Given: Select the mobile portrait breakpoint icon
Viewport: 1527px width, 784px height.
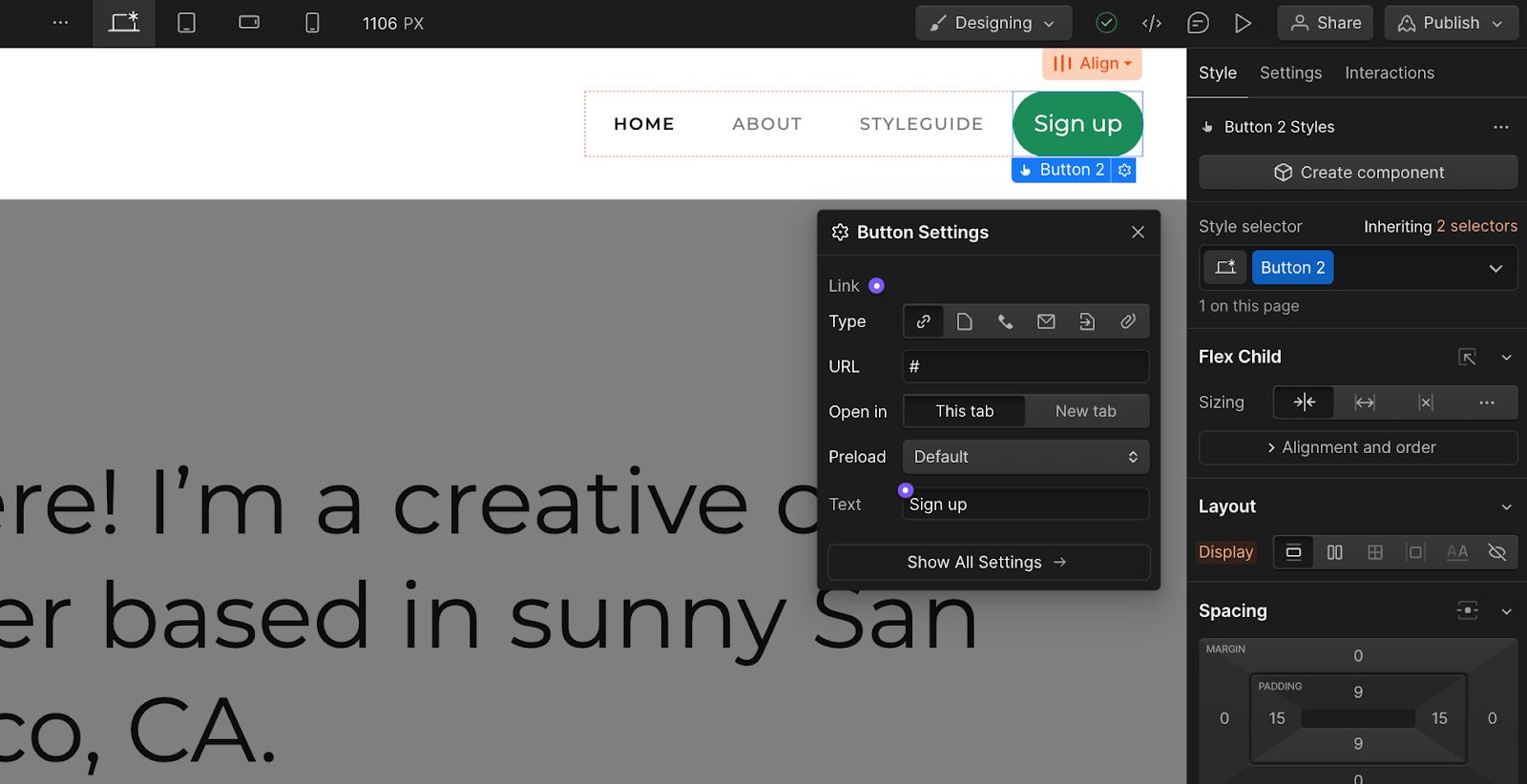Looking at the screenshot, I should coord(312,23).
